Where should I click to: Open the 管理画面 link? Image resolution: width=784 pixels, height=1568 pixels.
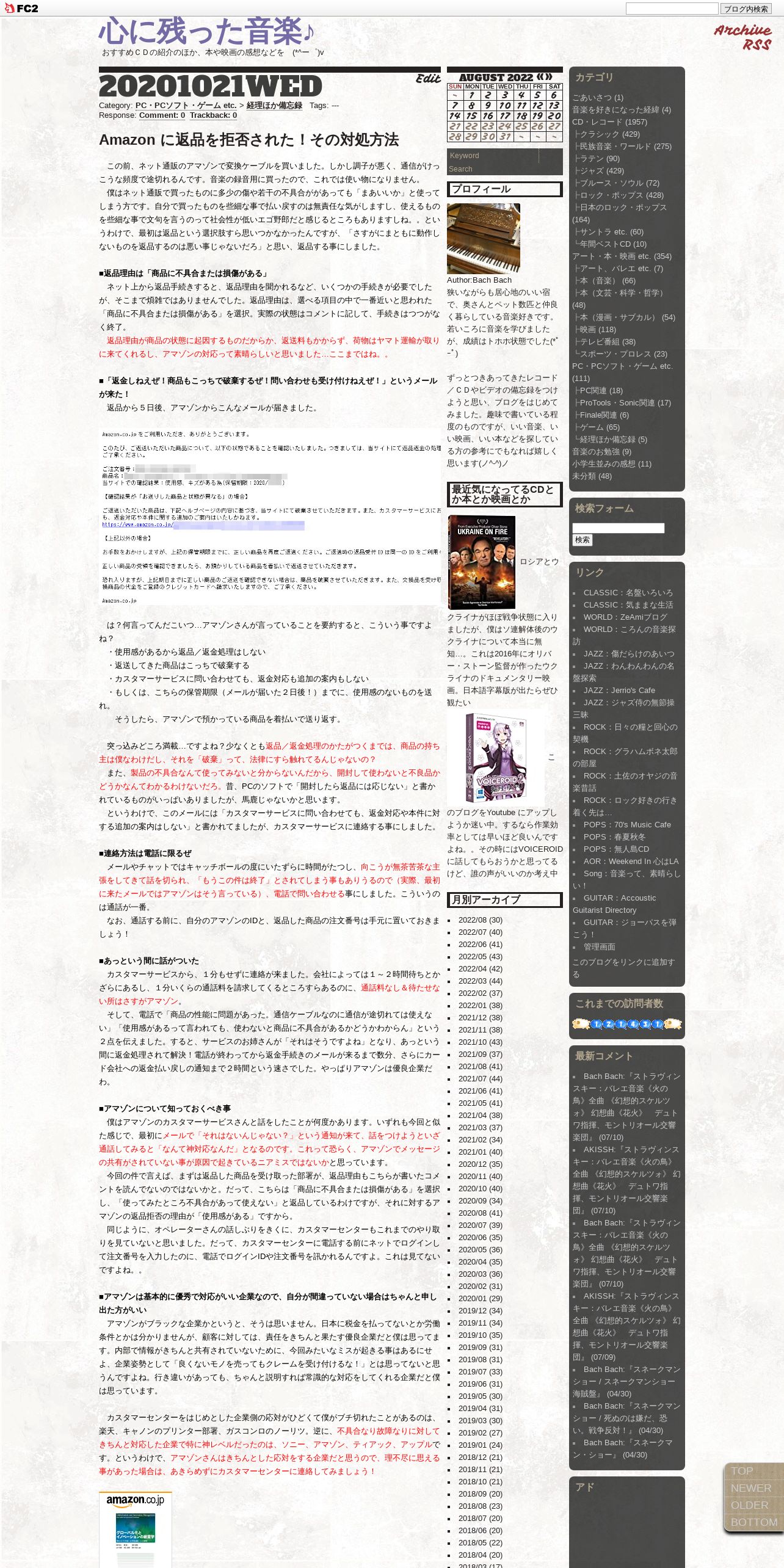(599, 947)
